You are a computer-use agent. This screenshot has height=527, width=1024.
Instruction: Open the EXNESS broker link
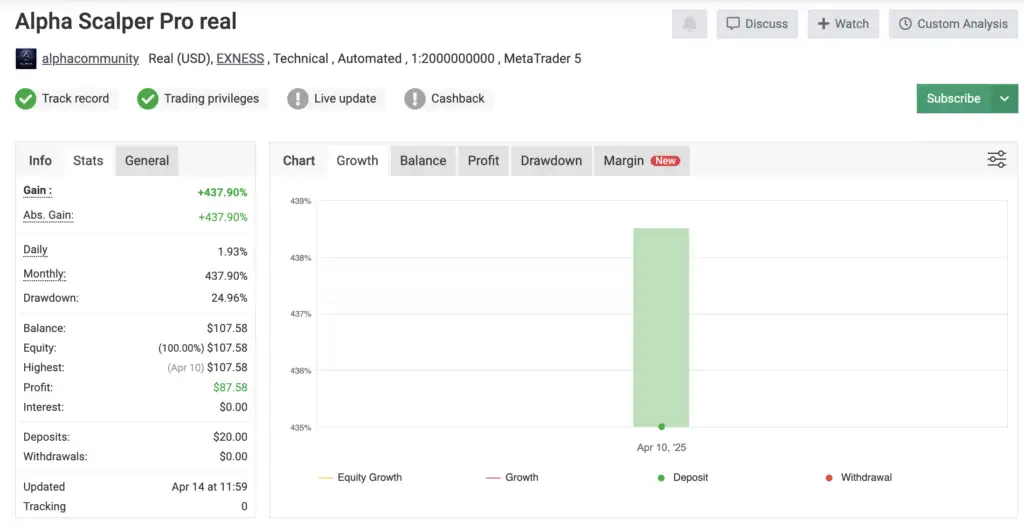click(240, 59)
